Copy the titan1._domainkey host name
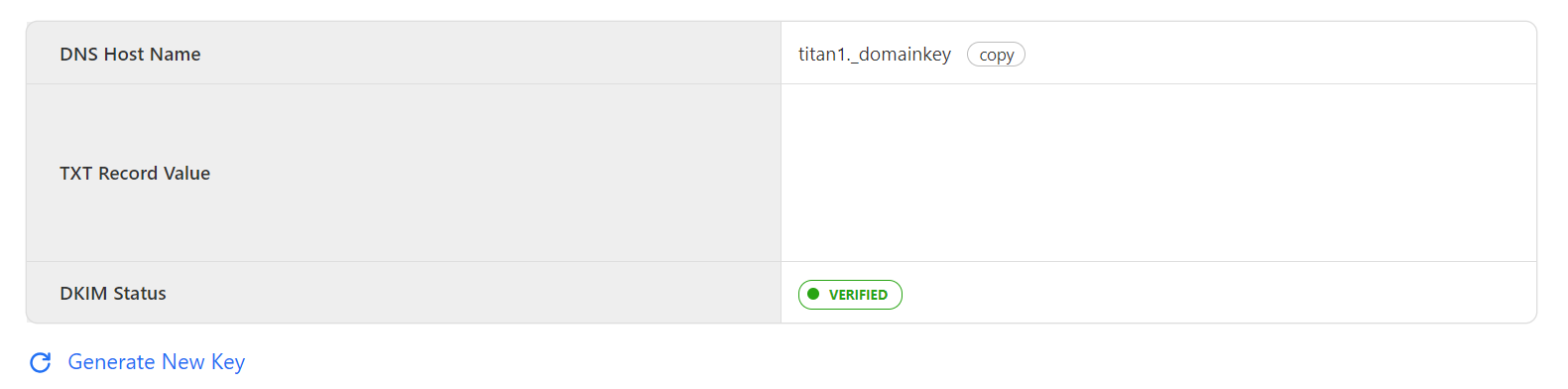1568x389 pixels. 996,55
